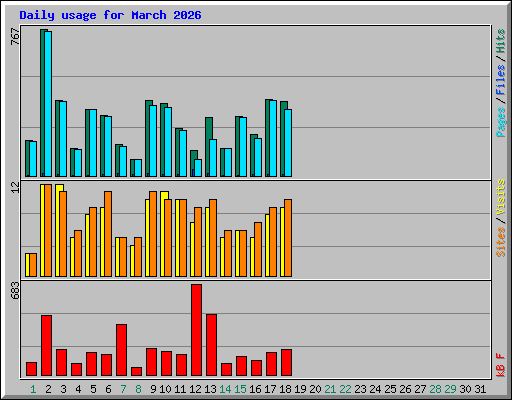Click the 'Sites' legend text
The height and width of the screenshot is (400, 512).
pos(500,242)
